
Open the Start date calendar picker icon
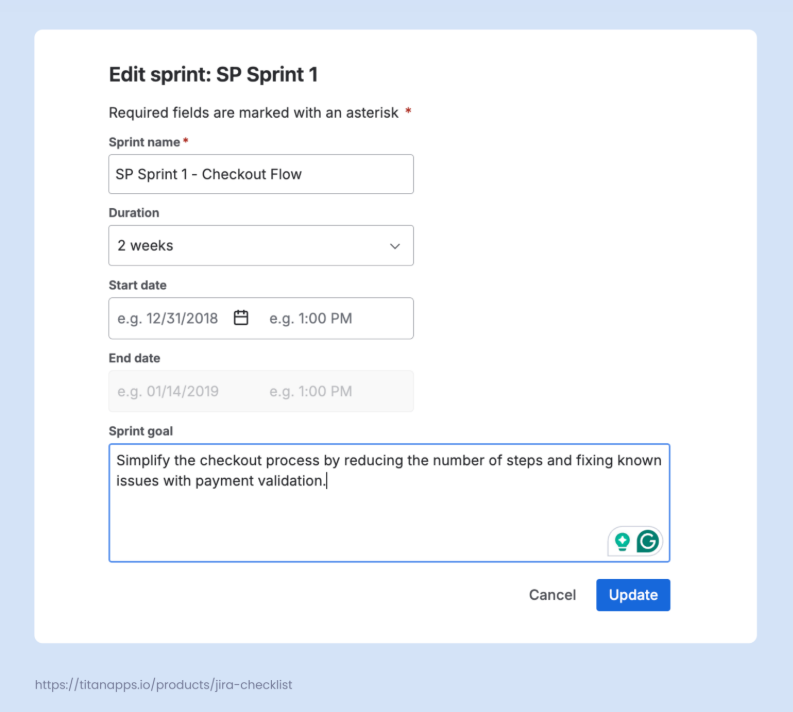click(x=241, y=318)
